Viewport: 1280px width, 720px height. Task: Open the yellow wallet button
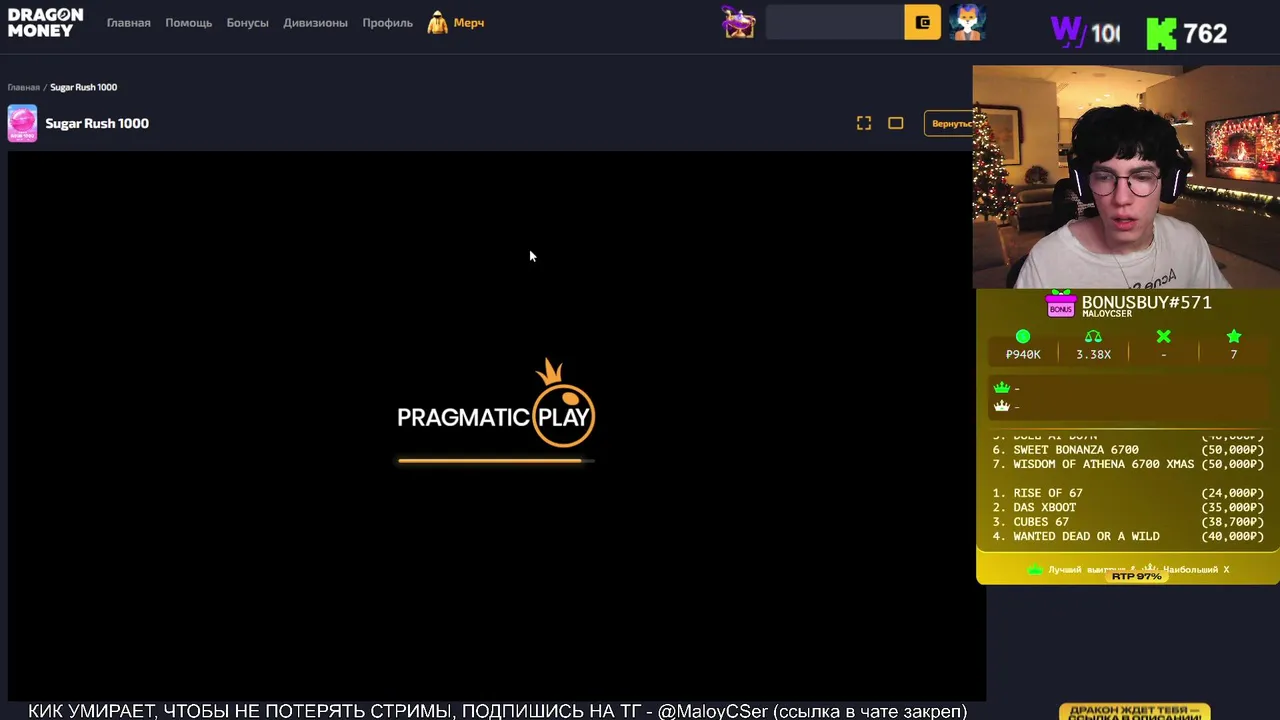pos(922,22)
